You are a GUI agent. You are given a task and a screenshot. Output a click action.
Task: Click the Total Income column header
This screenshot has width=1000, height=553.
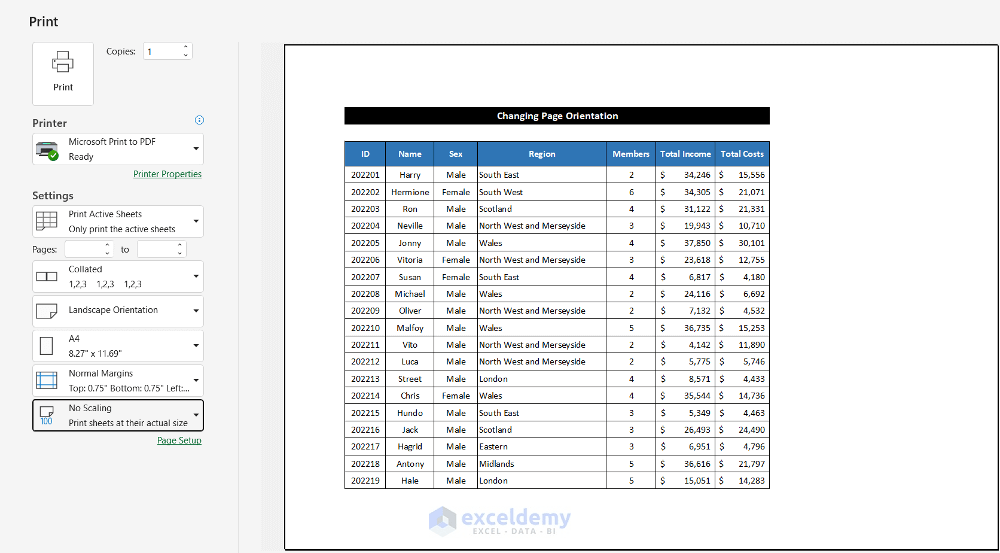686,154
